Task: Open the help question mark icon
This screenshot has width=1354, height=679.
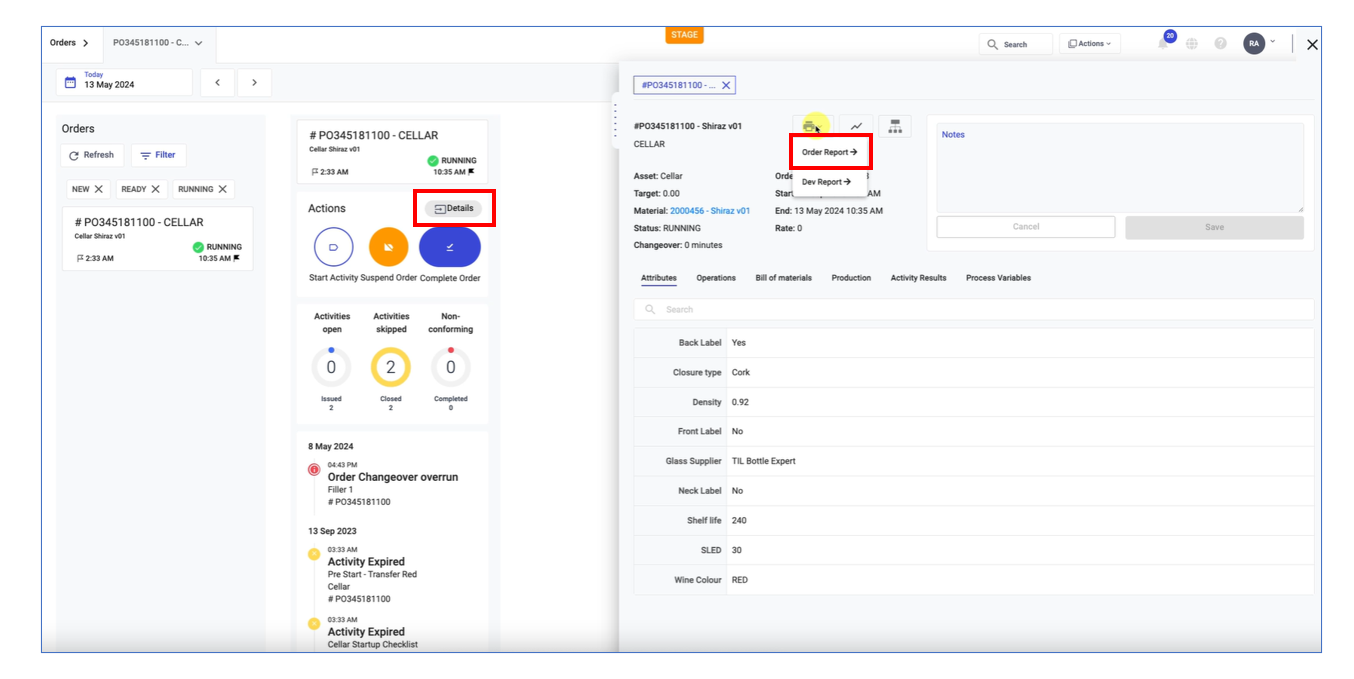Action: pyautogui.click(x=1220, y=44)
